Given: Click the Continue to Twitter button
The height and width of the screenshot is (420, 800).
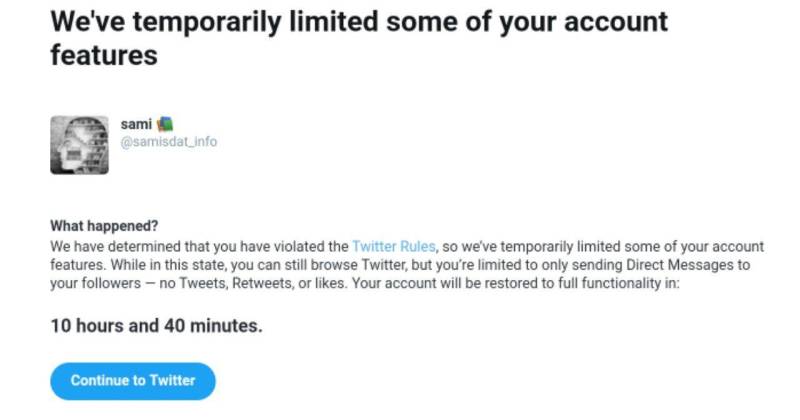Looking at the screenshot, I should point(133,381).
